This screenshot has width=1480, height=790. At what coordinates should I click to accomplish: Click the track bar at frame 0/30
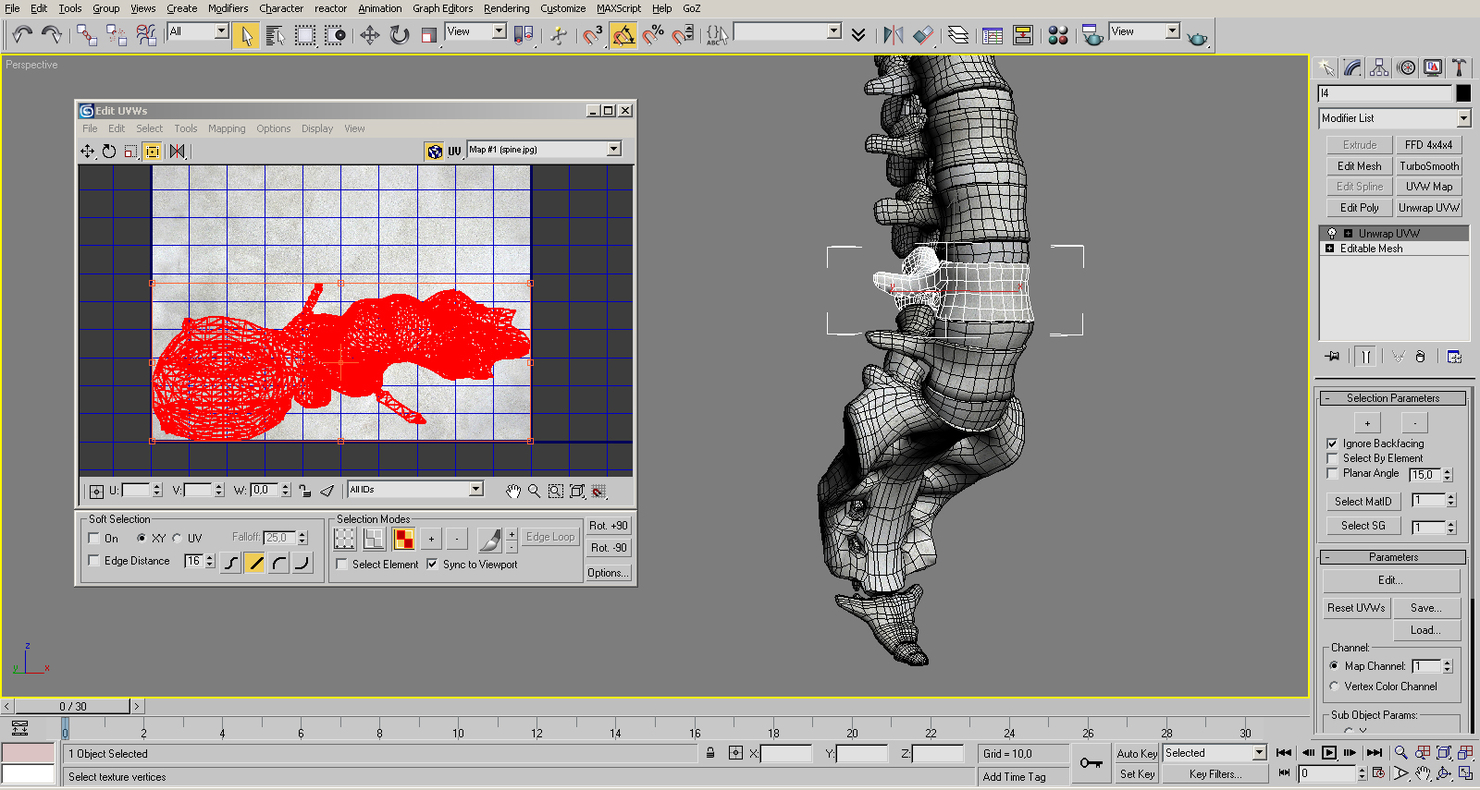tap(70, 705)
